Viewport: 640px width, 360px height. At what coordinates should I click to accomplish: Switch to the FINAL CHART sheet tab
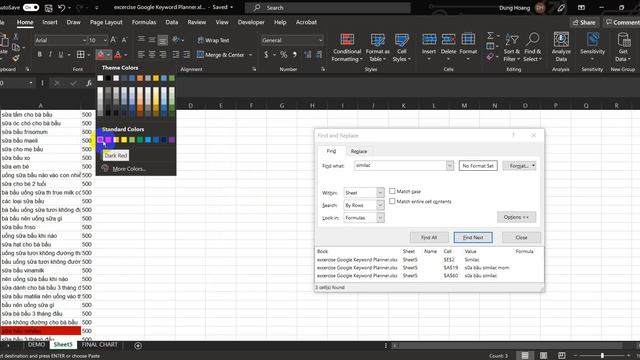coord(100,345)
